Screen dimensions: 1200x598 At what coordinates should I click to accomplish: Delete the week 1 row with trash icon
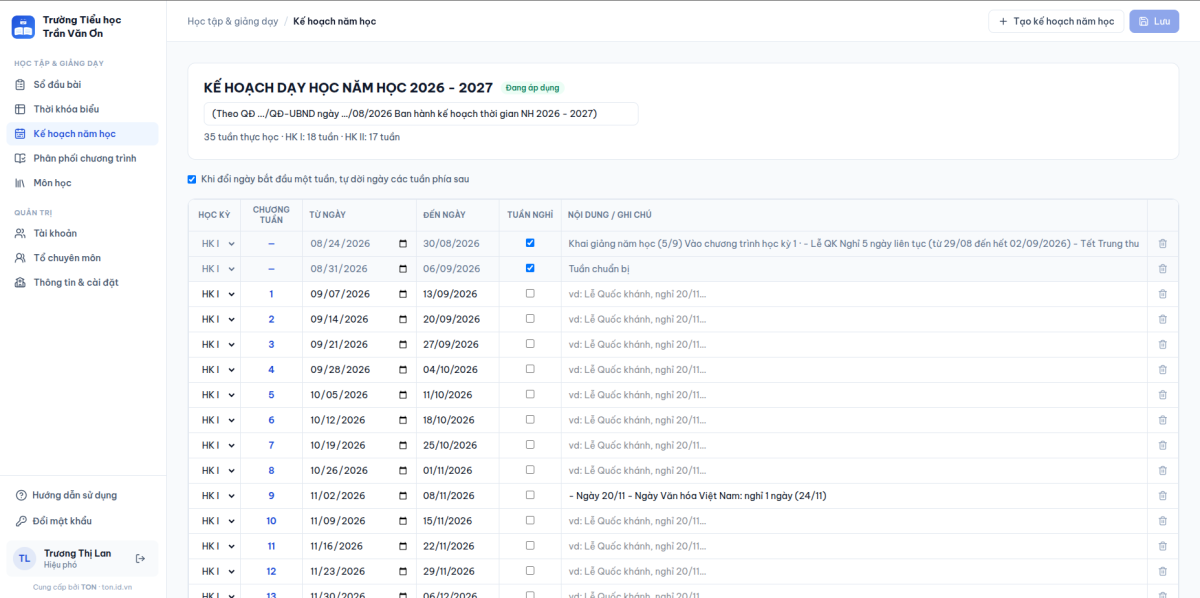1162,294
